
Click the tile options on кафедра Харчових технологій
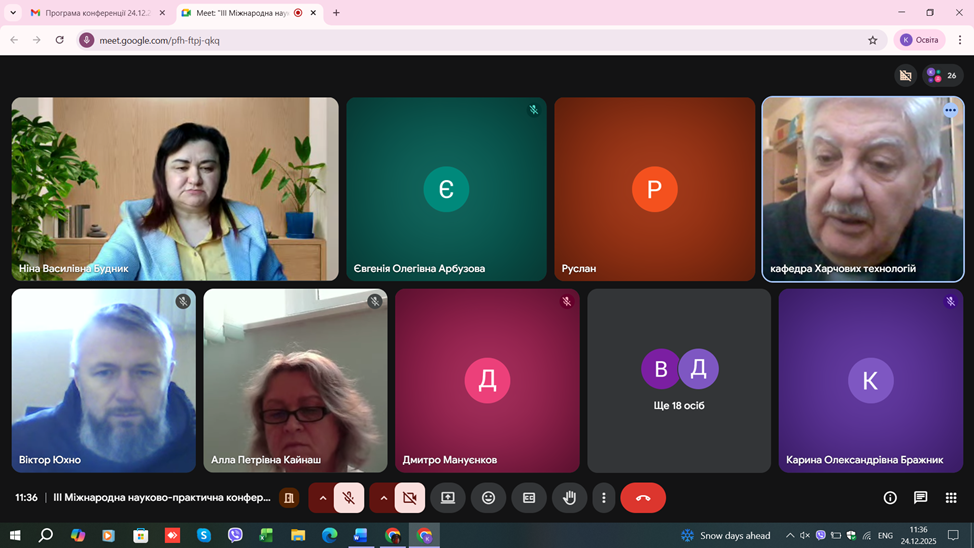[950, 110]
